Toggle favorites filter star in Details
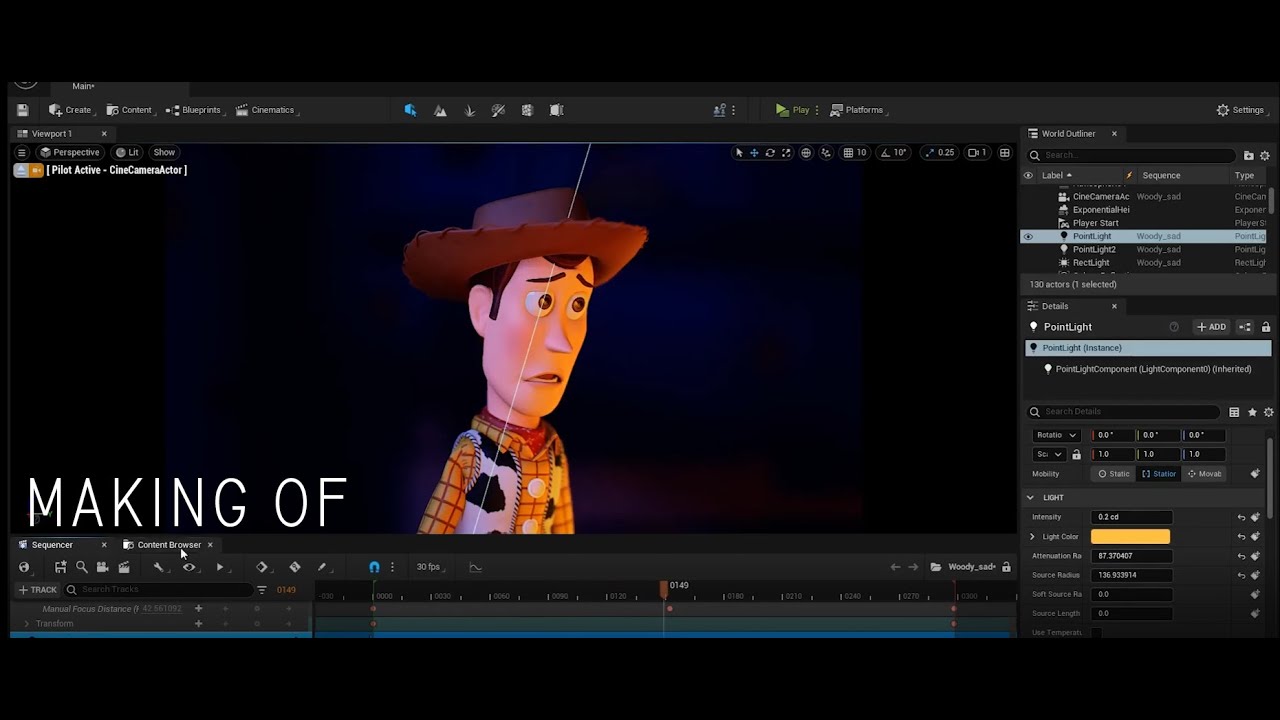This screenshot has height=720, width=1280. coord(1252,412)
